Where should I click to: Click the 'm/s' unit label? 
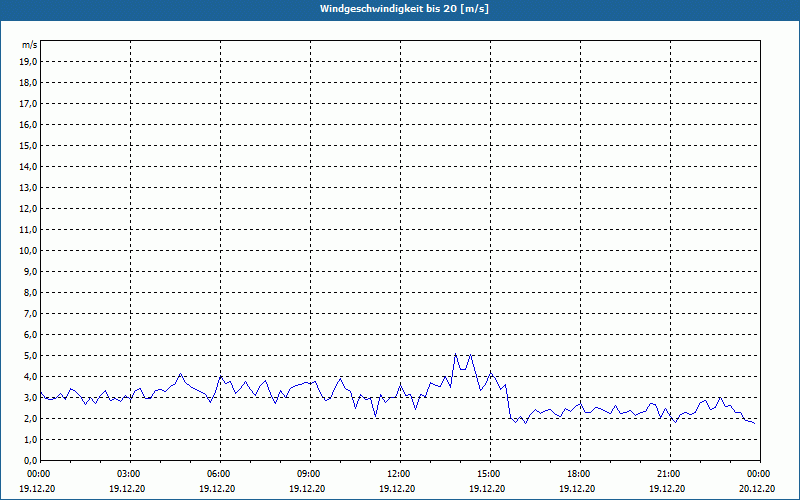tap(29, 45)
